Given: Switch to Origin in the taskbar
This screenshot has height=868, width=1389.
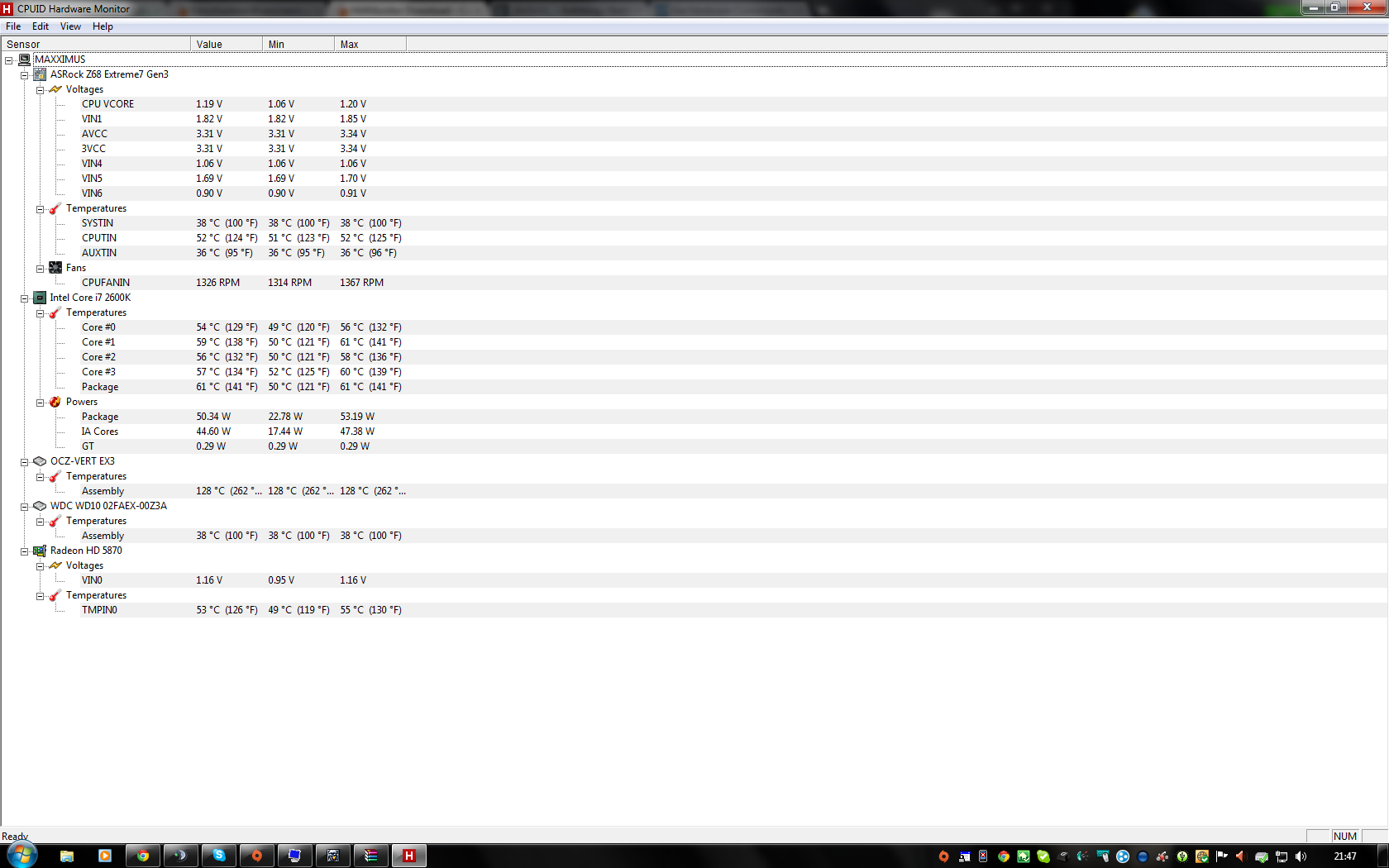Looking at the screenshot, I should tap(257, 856).
